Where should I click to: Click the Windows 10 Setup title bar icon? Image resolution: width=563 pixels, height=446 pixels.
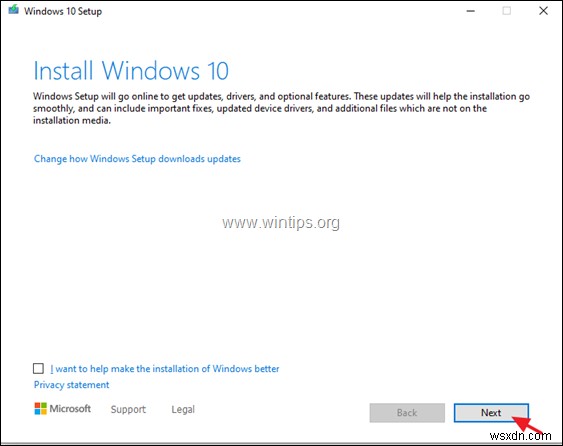[13, 10]
